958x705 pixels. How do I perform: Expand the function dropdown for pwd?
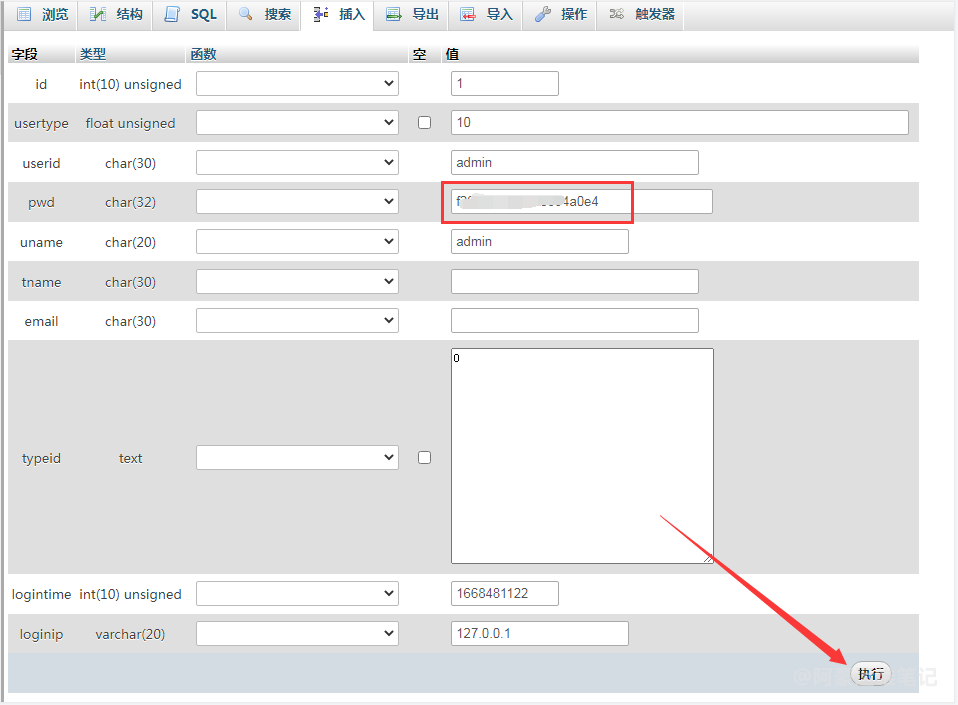click(x=297, y=202)
